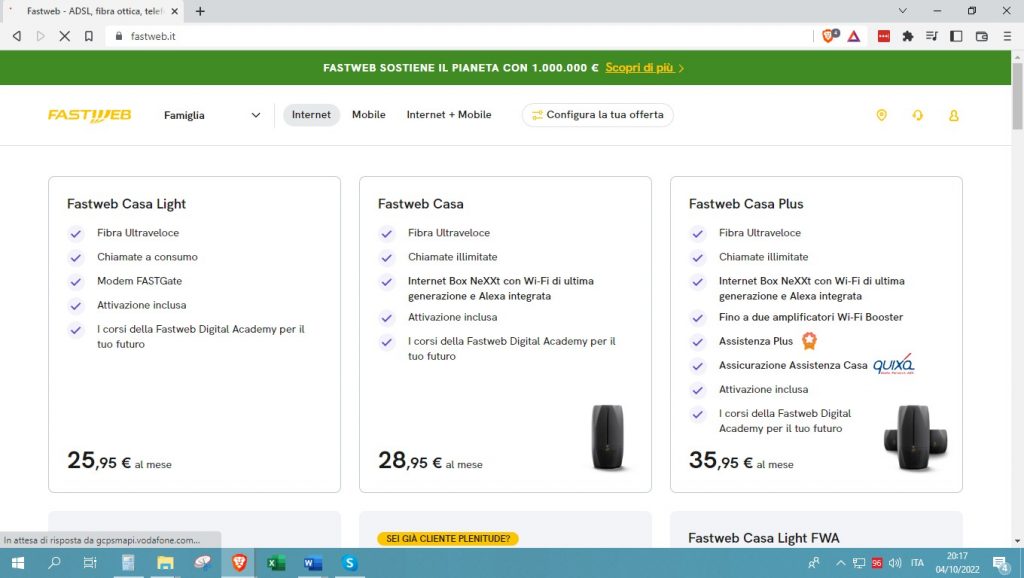
Task: Click the Brave Shields lion icon
Action: tap(829, 35)
